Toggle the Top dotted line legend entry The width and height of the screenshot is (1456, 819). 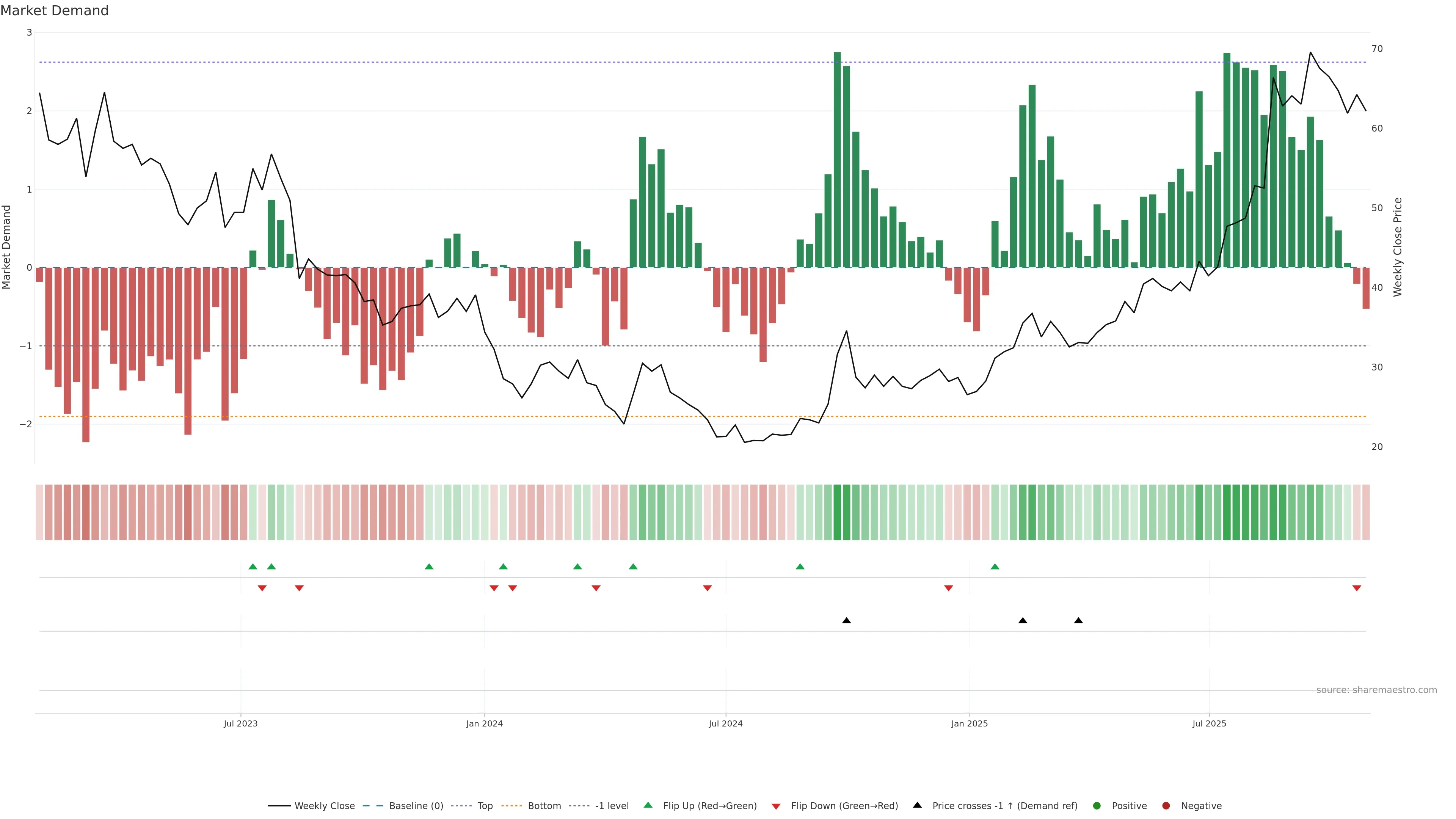pos(485,805)
